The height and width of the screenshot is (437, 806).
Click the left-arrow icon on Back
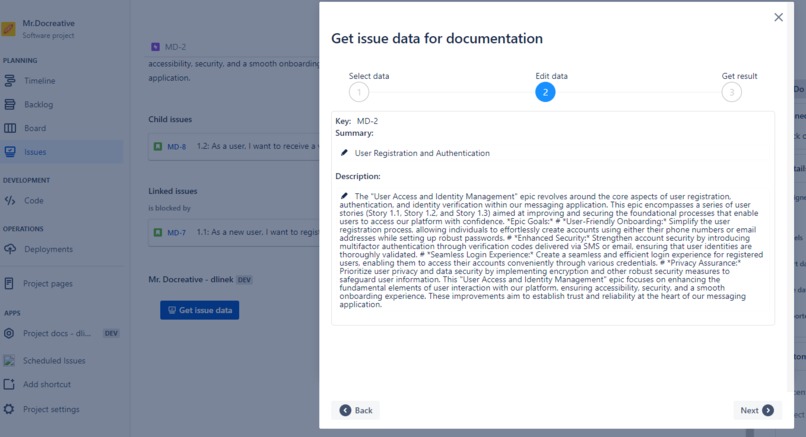tap(345, 410)
